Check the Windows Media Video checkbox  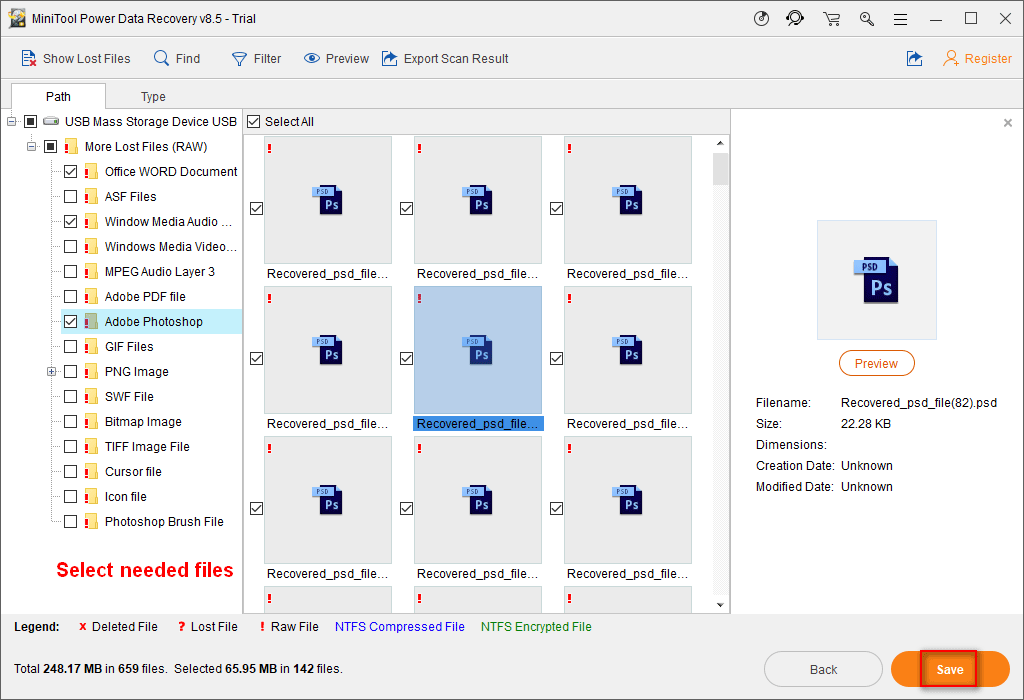point(71,247)
